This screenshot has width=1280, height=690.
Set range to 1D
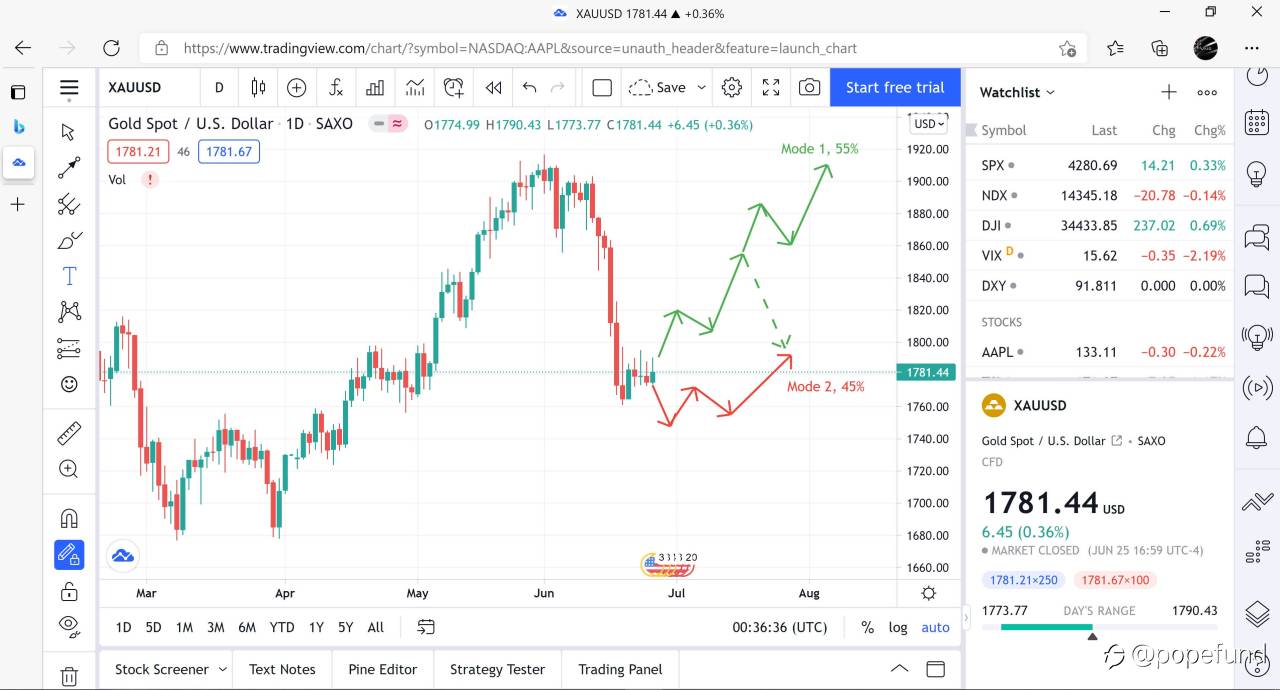[x=123, y=627]
